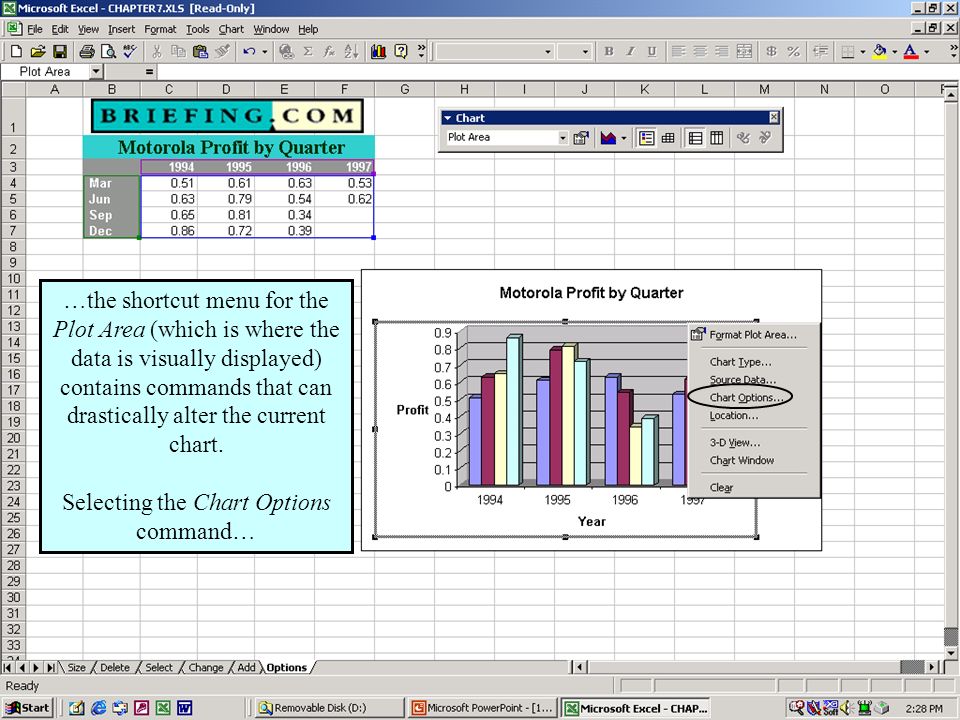Click Angle Text Downward icon in Chart toolbar
960x720 pixels.
click(x=743, y=138)
